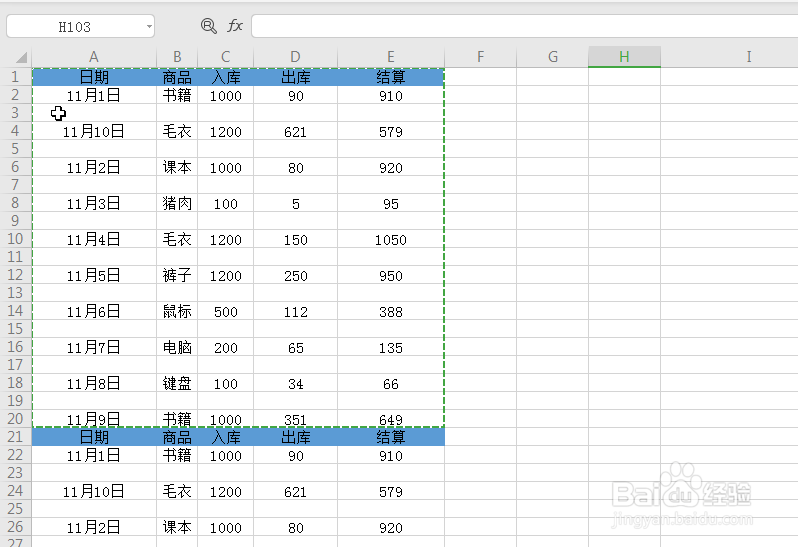Click header cell 结算 in row 21
The width and height of the screenshot is (798, 547).
pyautogui.click(x=391, y=437)
